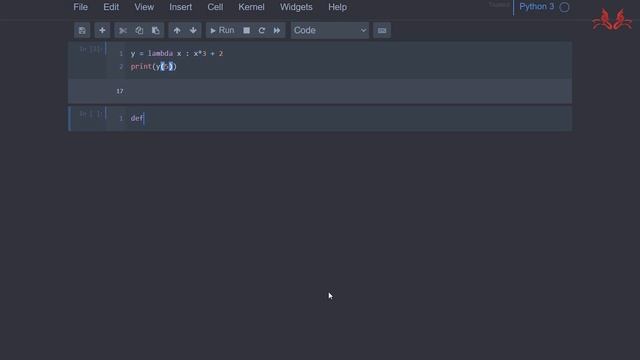Open the Edit menu
The width and height of the screenshot is (640, 360).
pos(111,7)
